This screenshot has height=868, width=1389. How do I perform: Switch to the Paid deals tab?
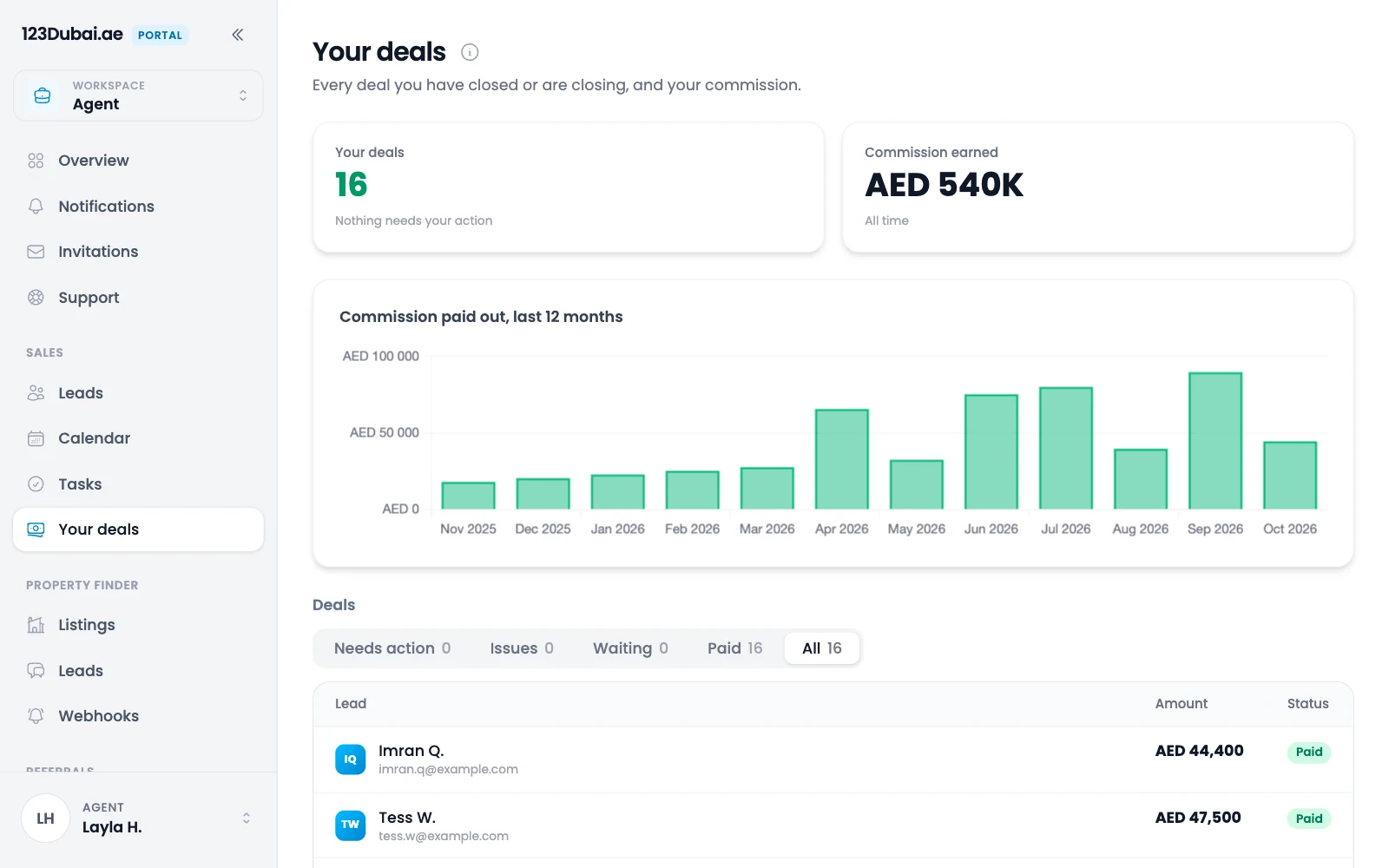(x=734, y=648)
